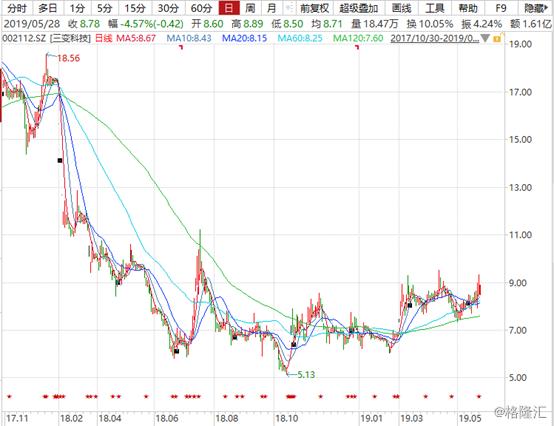The image size is (554, 426).
Task: Click the black event marker near 18.08 candles
Action: pos(235,337)
